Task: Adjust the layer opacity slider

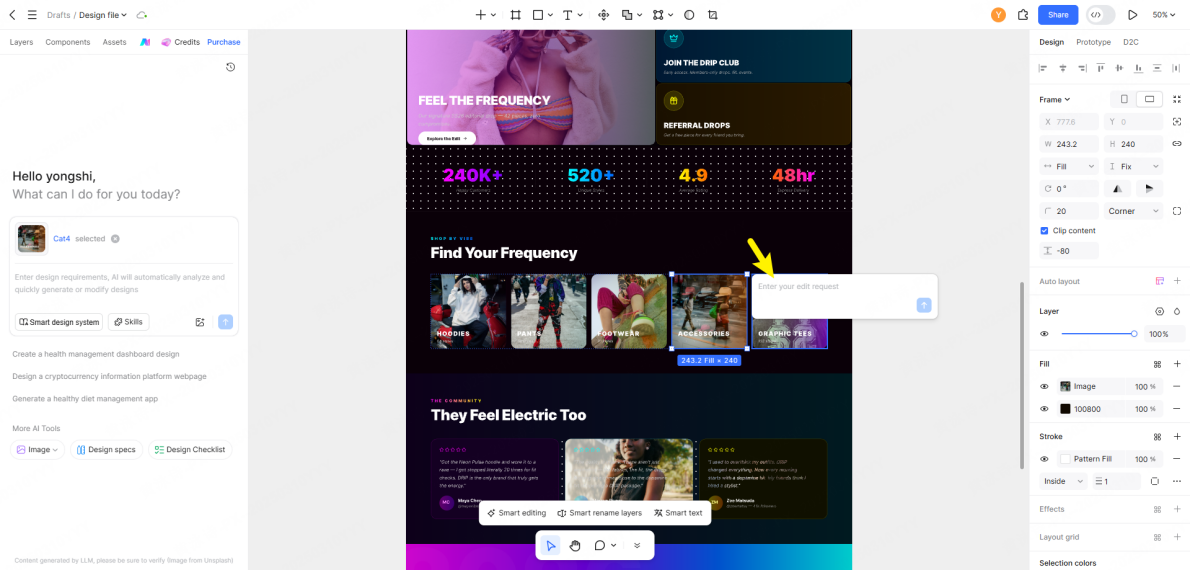Action: [1098, 334]
